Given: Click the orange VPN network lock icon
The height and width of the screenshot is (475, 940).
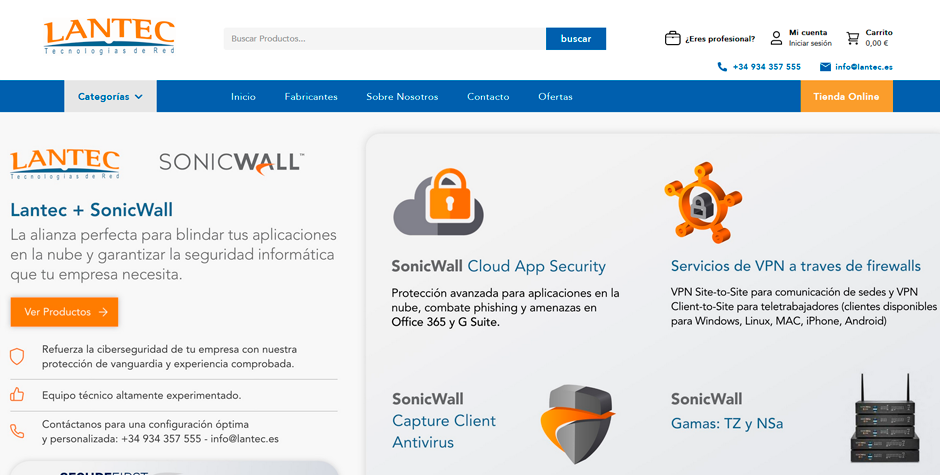Looking at the screenshot, I should 703,202.
